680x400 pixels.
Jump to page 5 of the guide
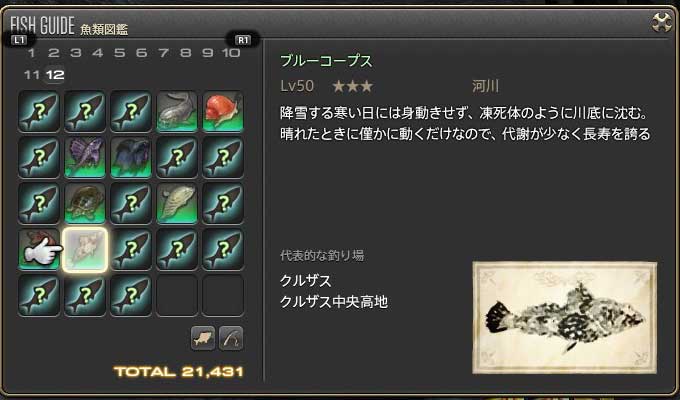tap(119, 53)
